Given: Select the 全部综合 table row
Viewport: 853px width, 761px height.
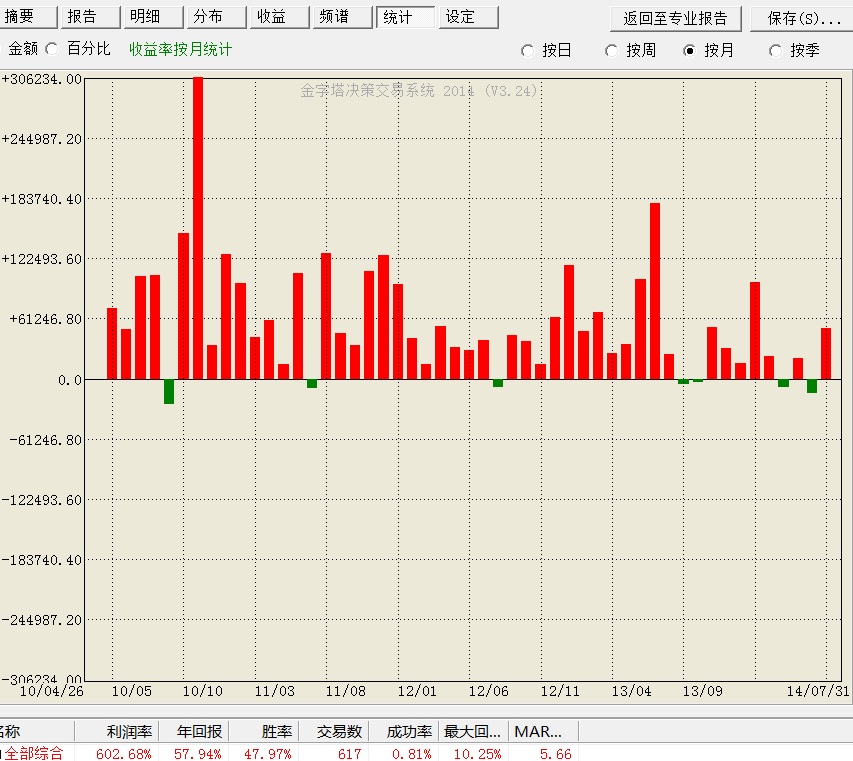Looking at the screenshot, I should 35,753.
